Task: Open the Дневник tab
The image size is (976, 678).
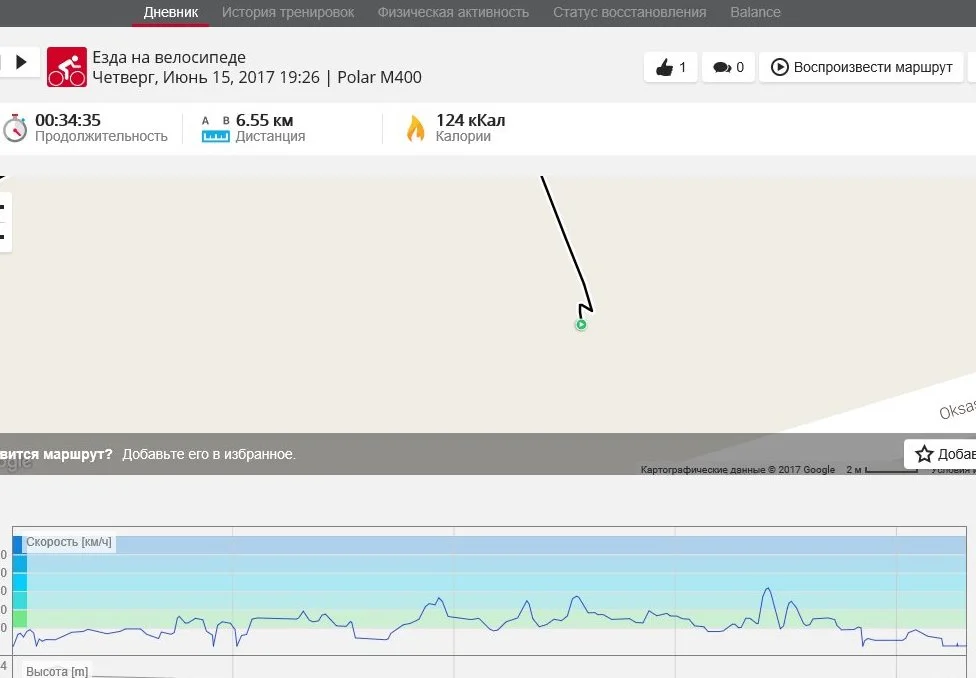Action: [171, 12]
